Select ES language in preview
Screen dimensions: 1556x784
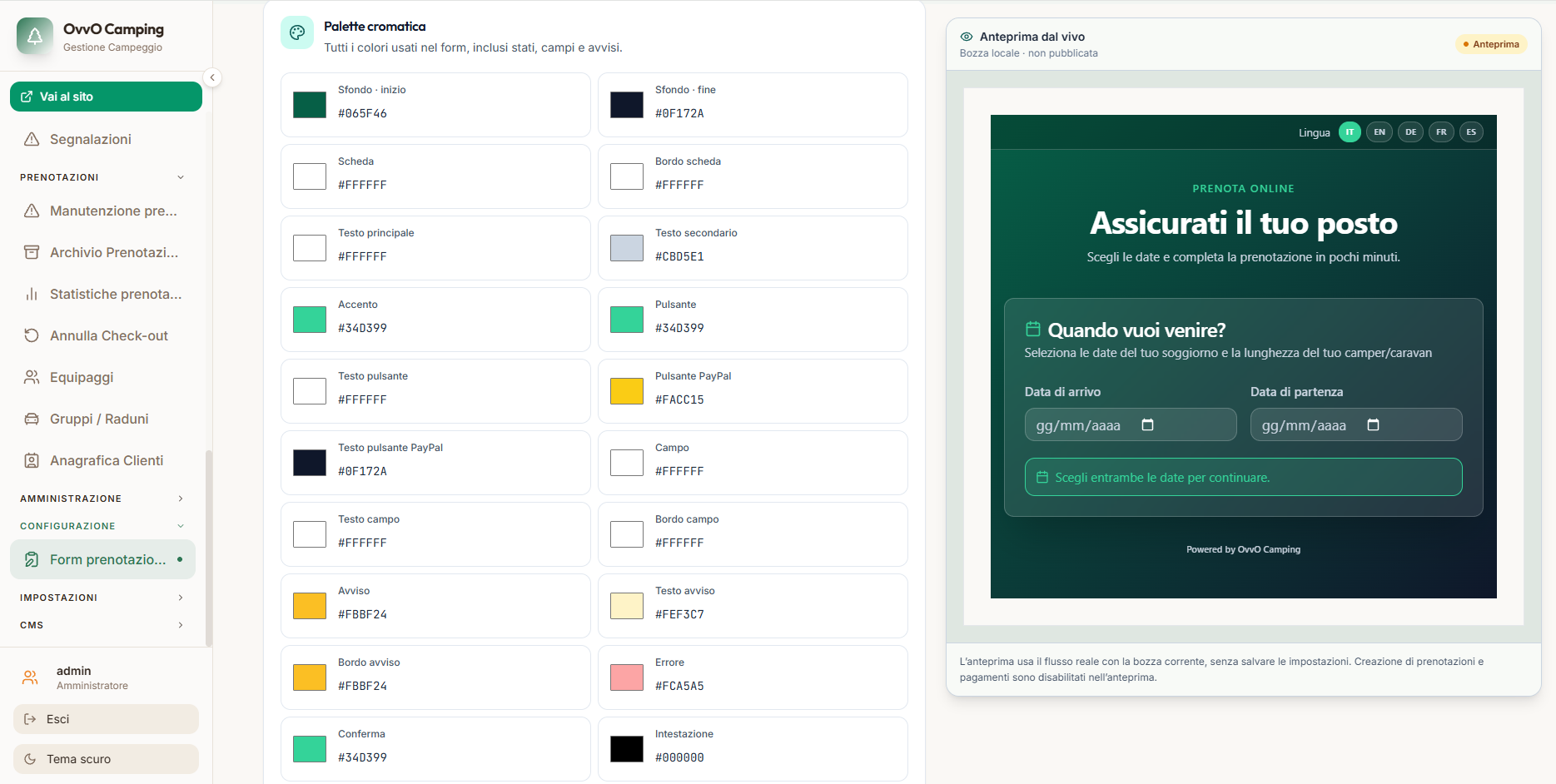pos(1471,132)
